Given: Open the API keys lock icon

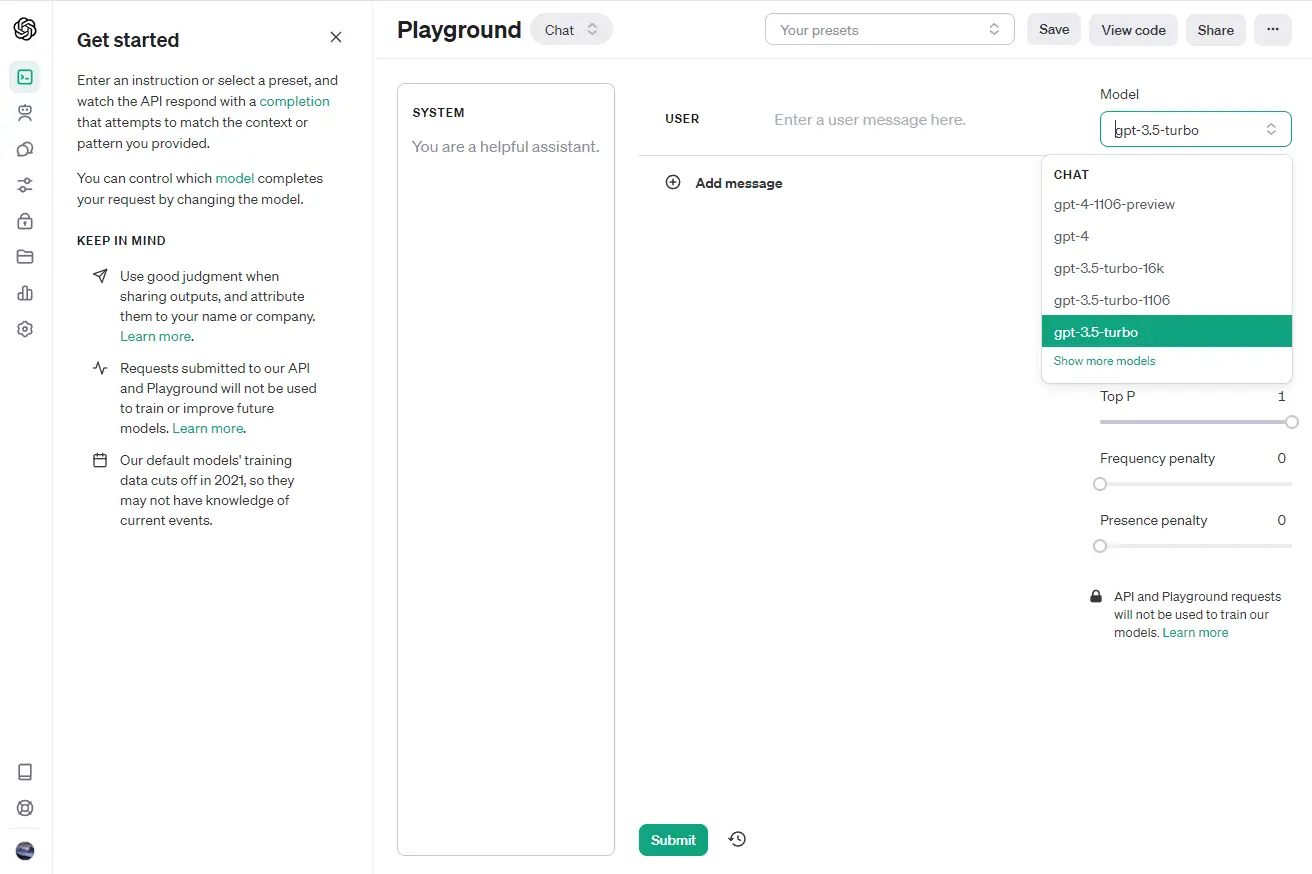Looking at the screenshot, I should click(x=25, y=221).
